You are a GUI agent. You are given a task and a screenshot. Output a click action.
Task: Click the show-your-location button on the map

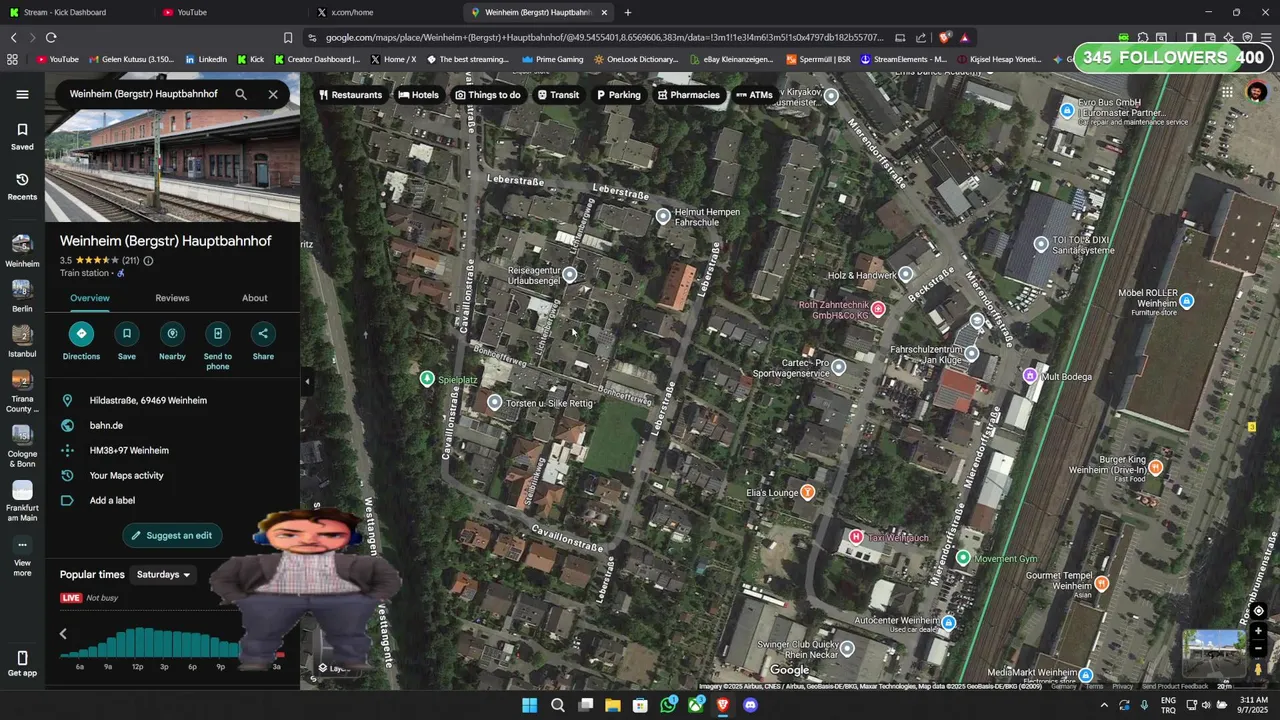coord(1259,611)
